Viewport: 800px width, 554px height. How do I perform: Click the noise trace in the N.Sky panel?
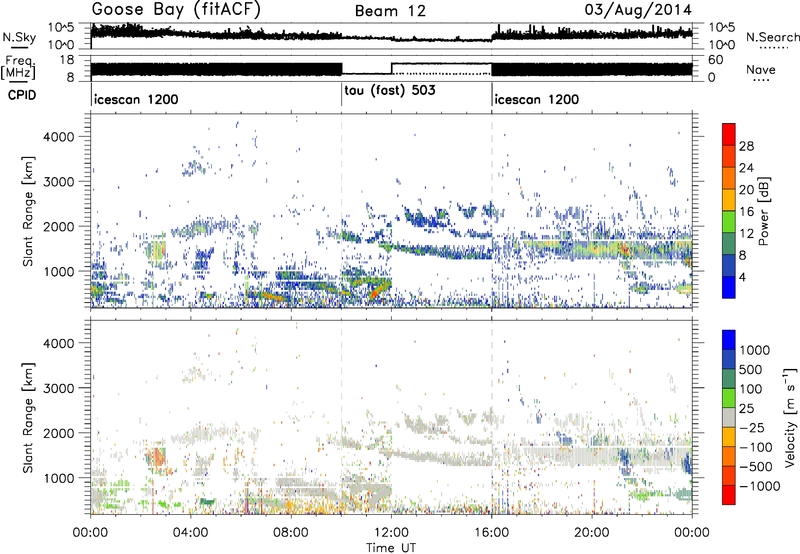click(391, 35)
